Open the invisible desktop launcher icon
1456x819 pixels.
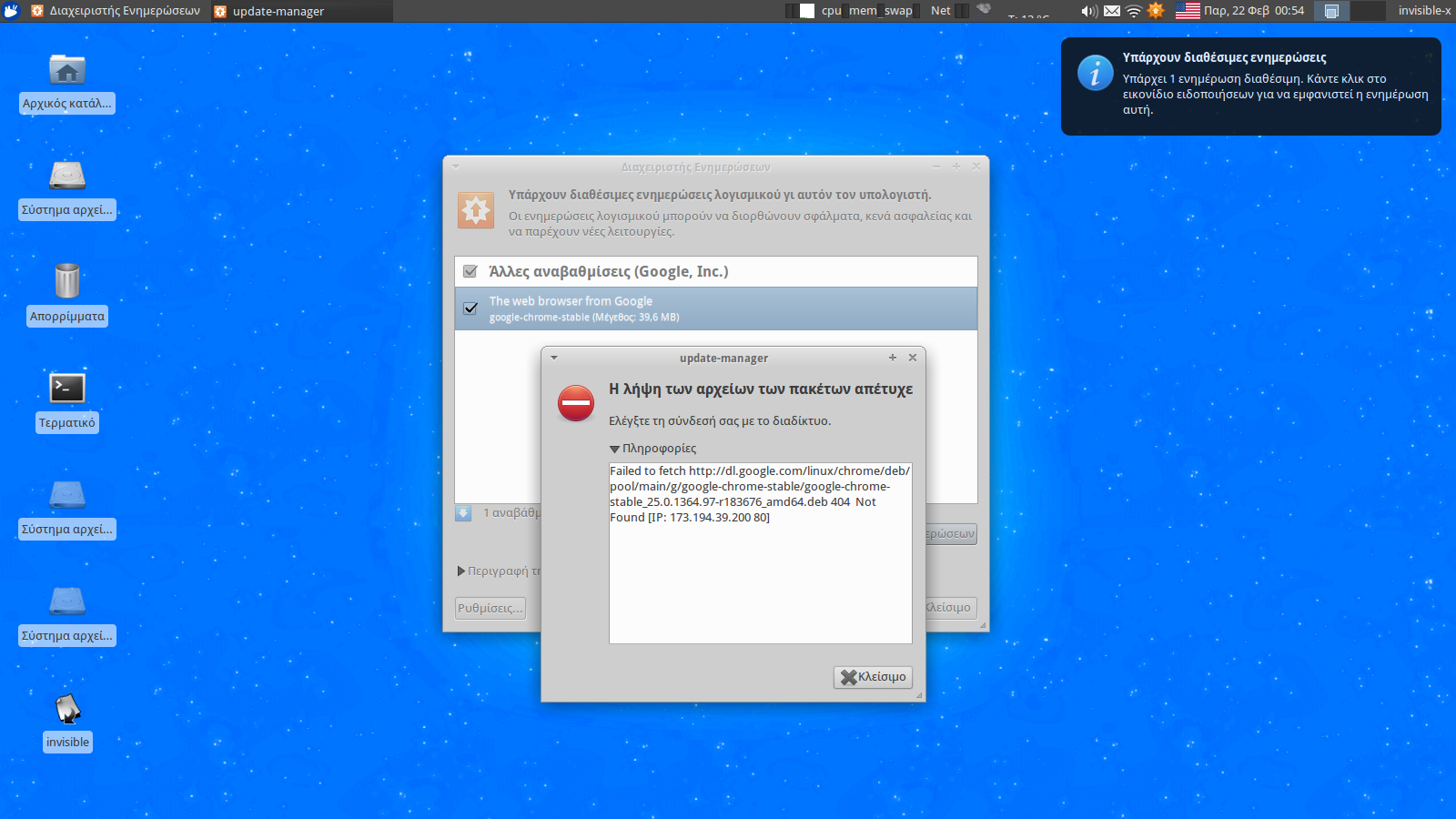(x=67, y=709)
